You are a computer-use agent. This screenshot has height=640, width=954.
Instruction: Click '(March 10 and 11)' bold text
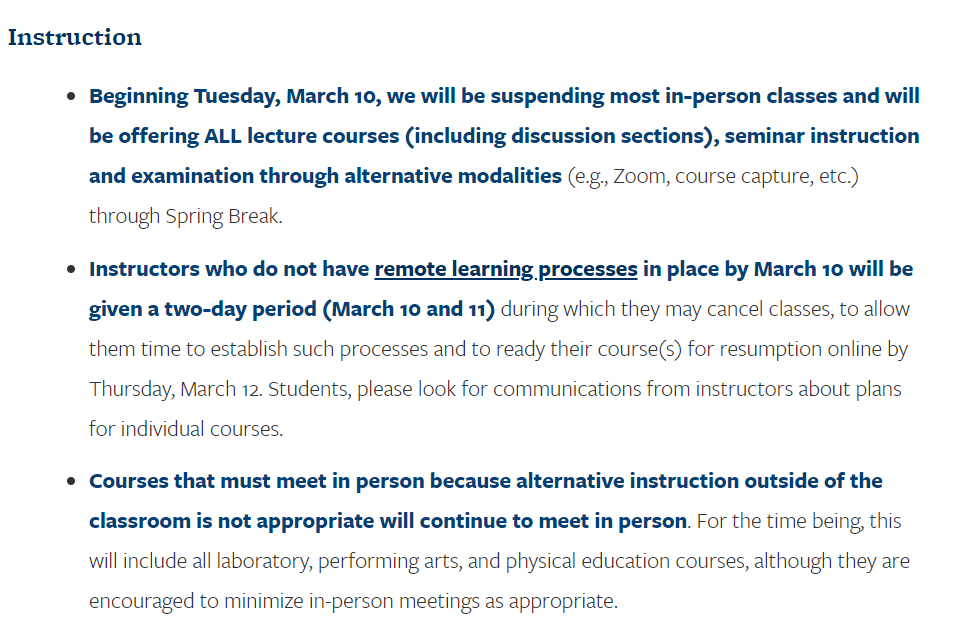pos(408,309)
